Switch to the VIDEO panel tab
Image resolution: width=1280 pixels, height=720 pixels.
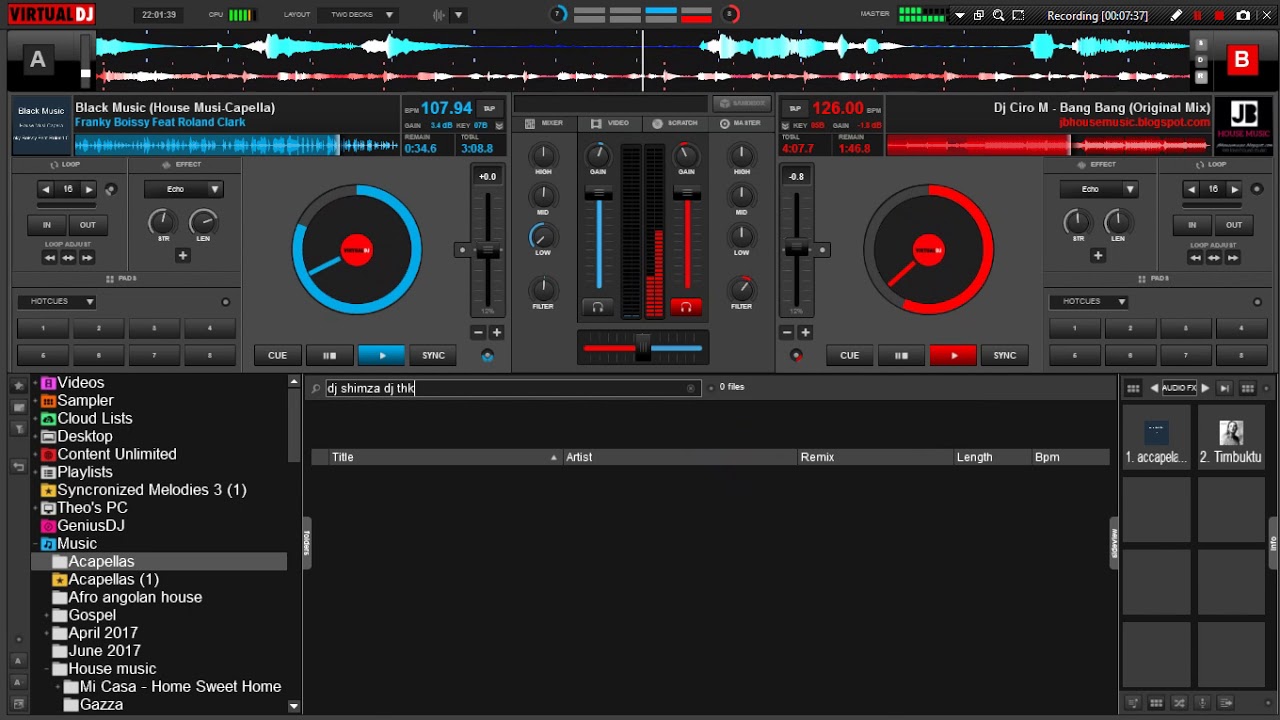tap(610, 123)
